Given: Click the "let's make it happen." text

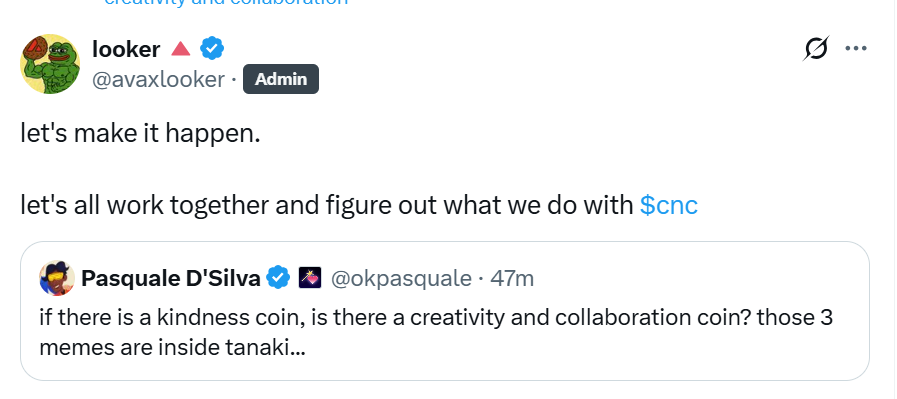Looking at the screenshot, I should tap(140, 133).
